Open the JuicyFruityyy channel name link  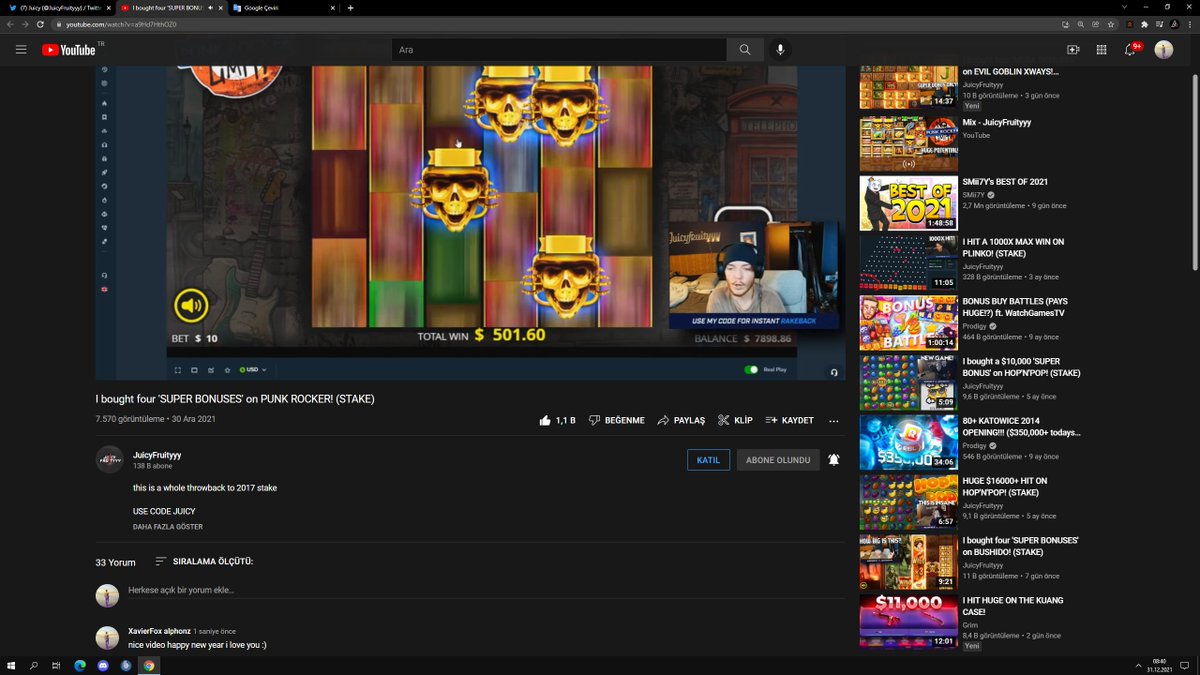[x=157, y=455]
